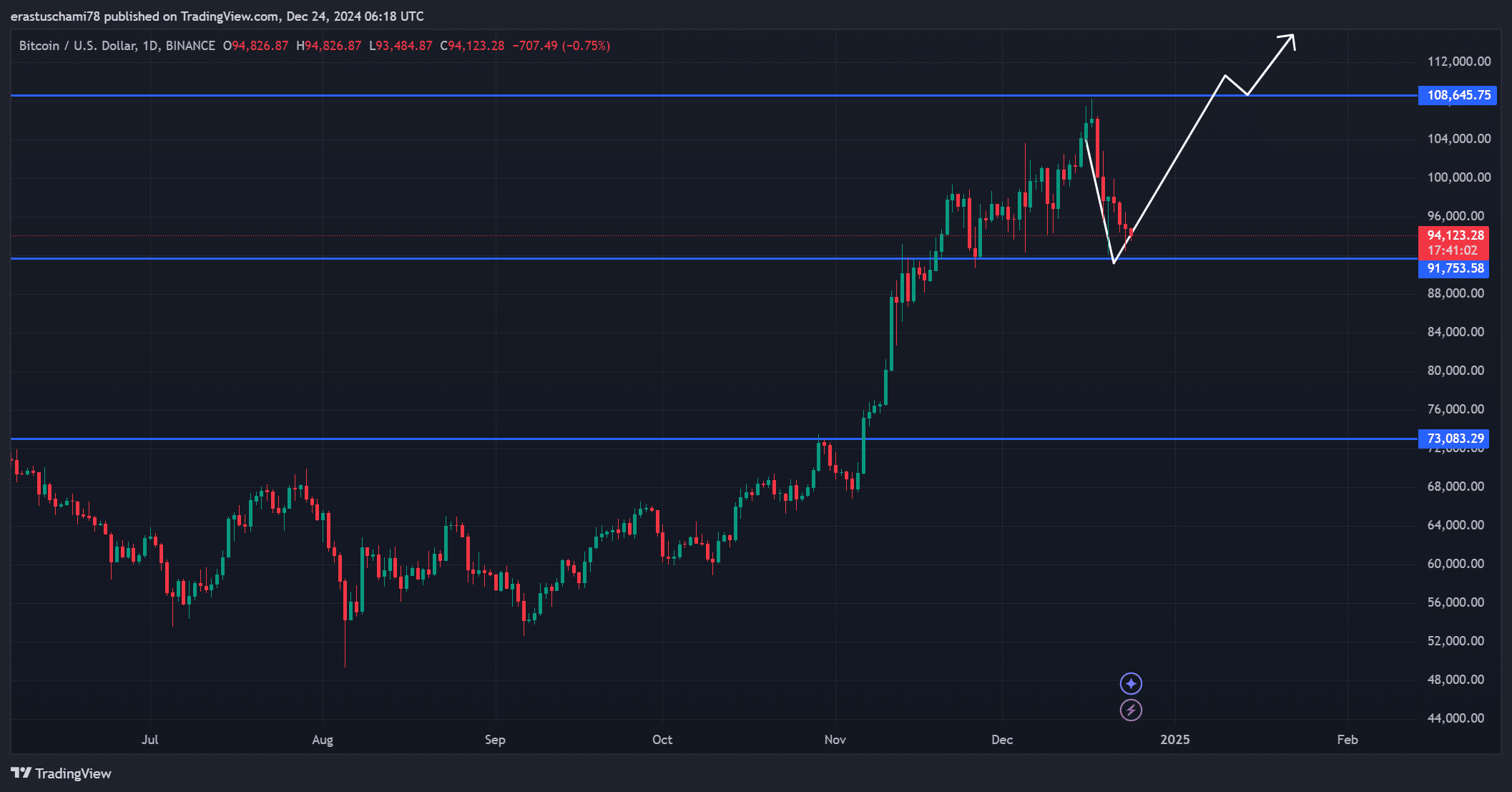Click the 96,000.00 price axis label
Image resolution: width=1512 pixels, height=792 pixels.
[x=1455, y=216]
